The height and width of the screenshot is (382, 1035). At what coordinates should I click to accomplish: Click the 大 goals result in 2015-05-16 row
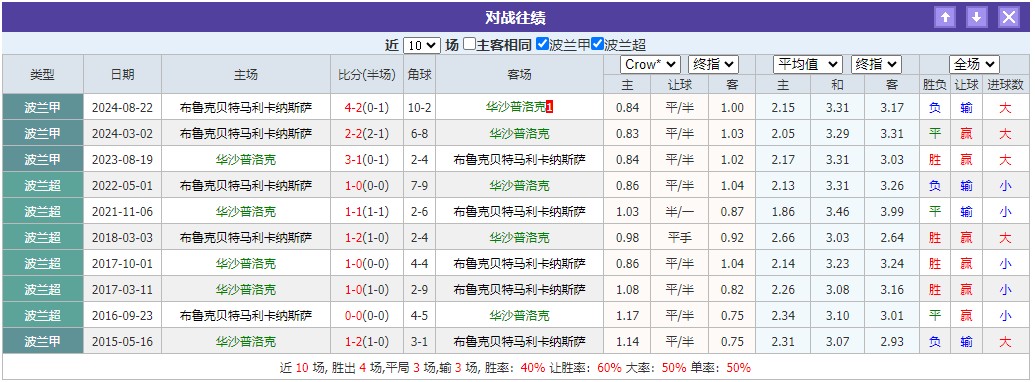tap(1005, 342)
